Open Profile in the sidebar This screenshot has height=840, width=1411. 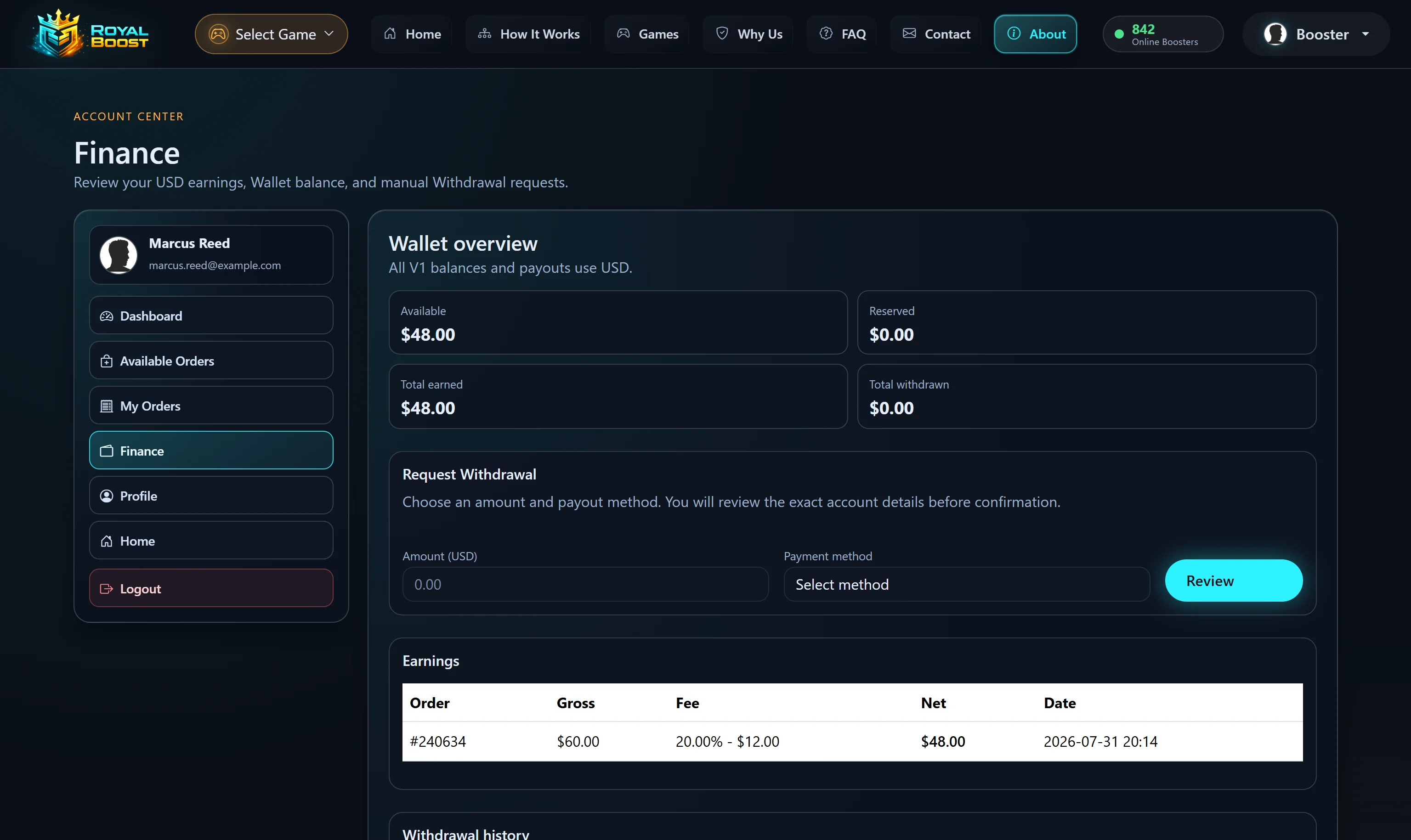[211, 495]
